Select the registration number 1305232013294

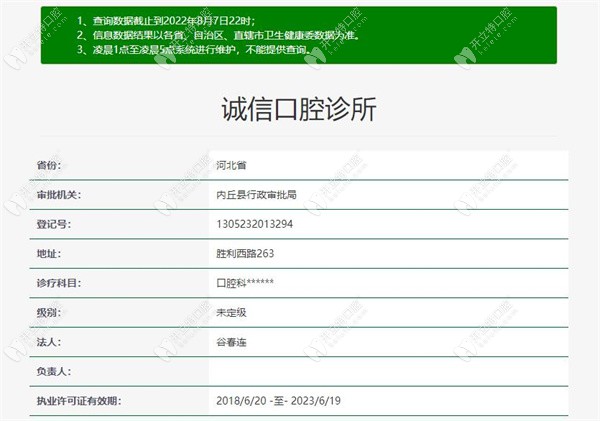(x=254, y=224)
